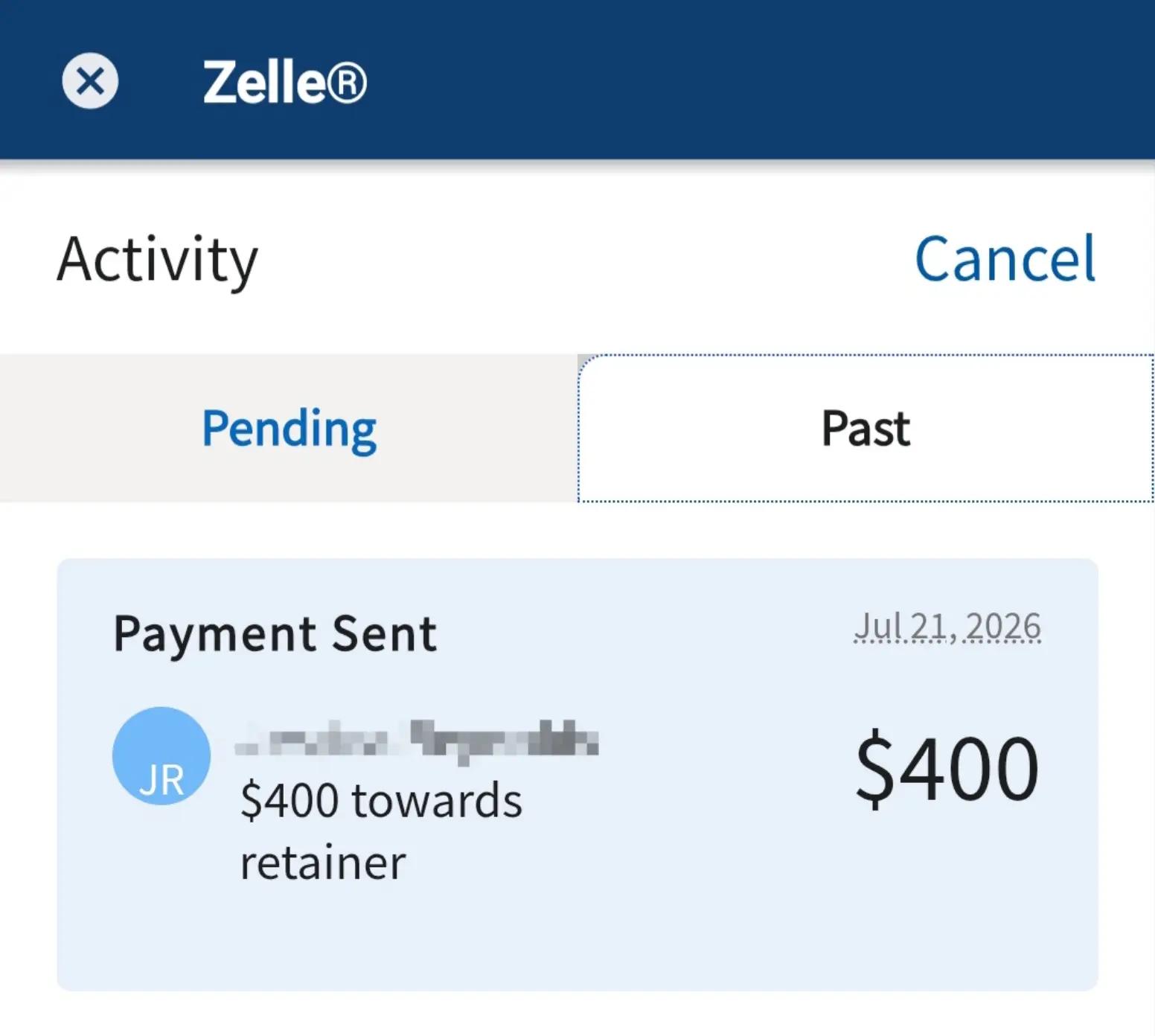Open the Payment Sent transaction card
Viewport: 1155px width, 1036px height.
coord(577,774)
